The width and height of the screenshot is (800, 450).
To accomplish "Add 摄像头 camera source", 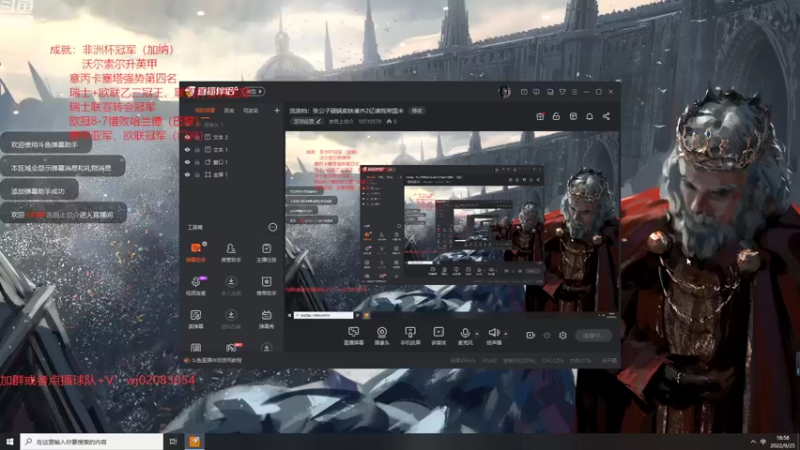I will (382, 336).
